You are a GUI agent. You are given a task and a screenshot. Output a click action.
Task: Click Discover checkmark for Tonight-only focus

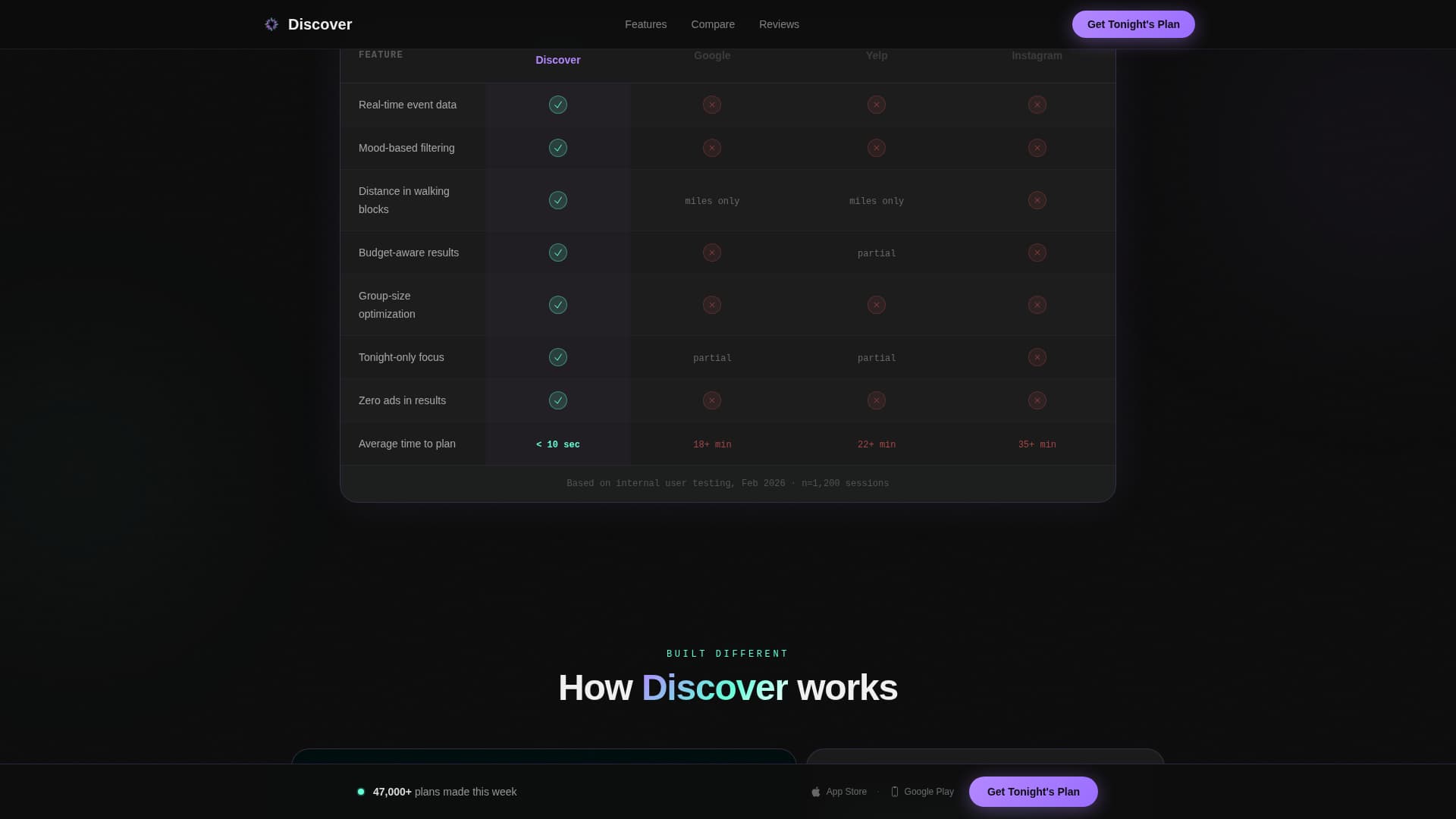[x=558, y=357]
